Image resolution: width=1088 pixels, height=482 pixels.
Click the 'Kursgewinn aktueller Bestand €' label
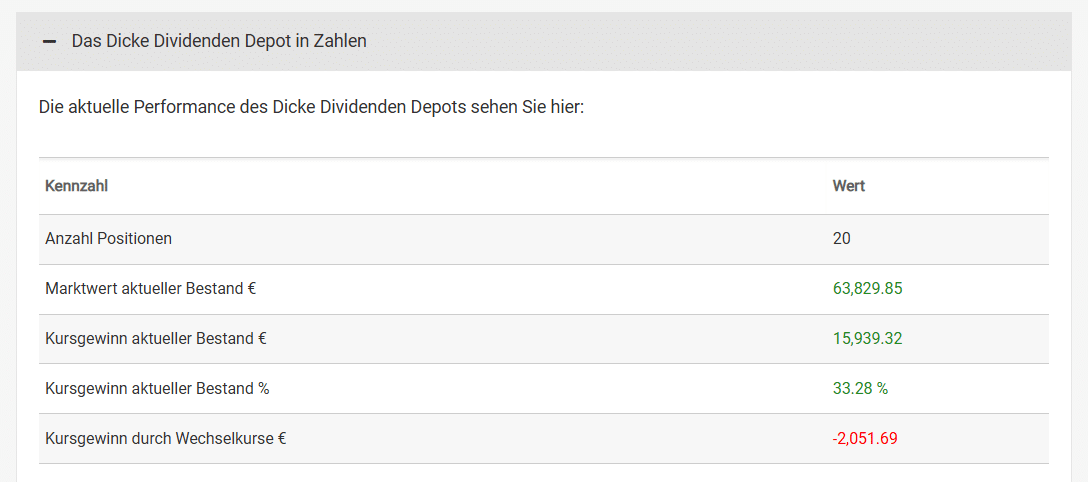click(x=155, y=339)
